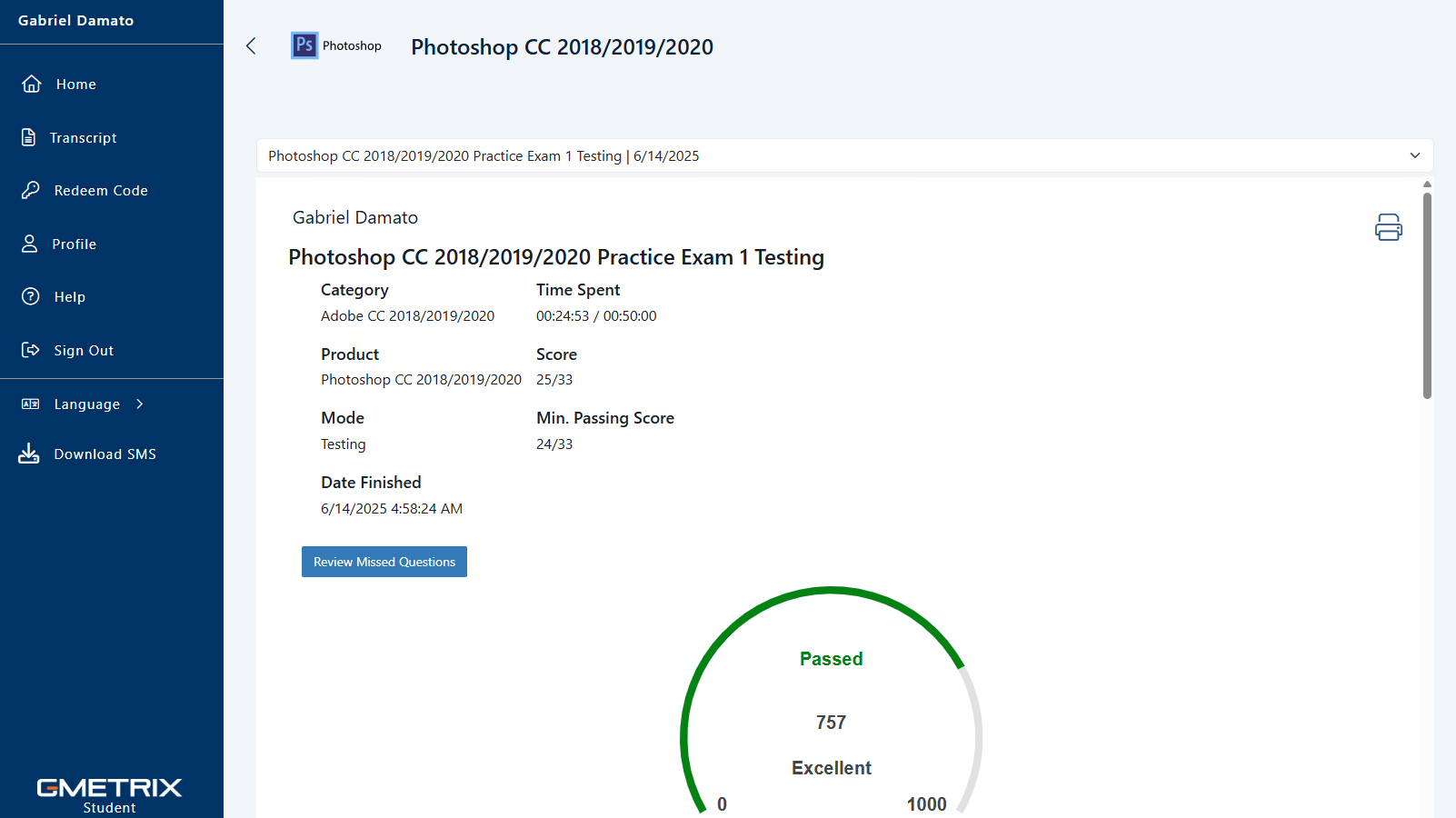Viewport: 1456px width, 818px height.
Task: Click the Redeem Code key icon
Action: (31, 190)
